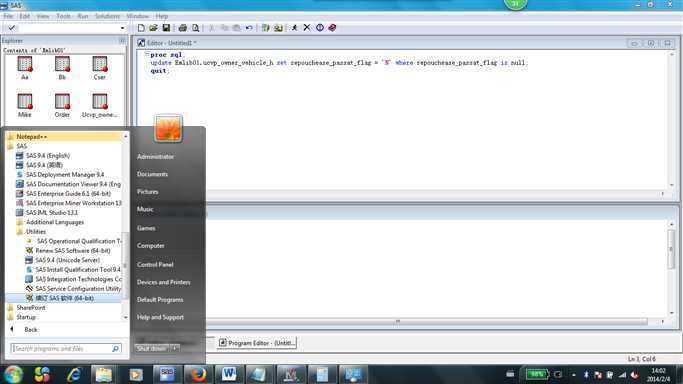
Task: Open Firefox from the taskbar
Action: [198, 374]
